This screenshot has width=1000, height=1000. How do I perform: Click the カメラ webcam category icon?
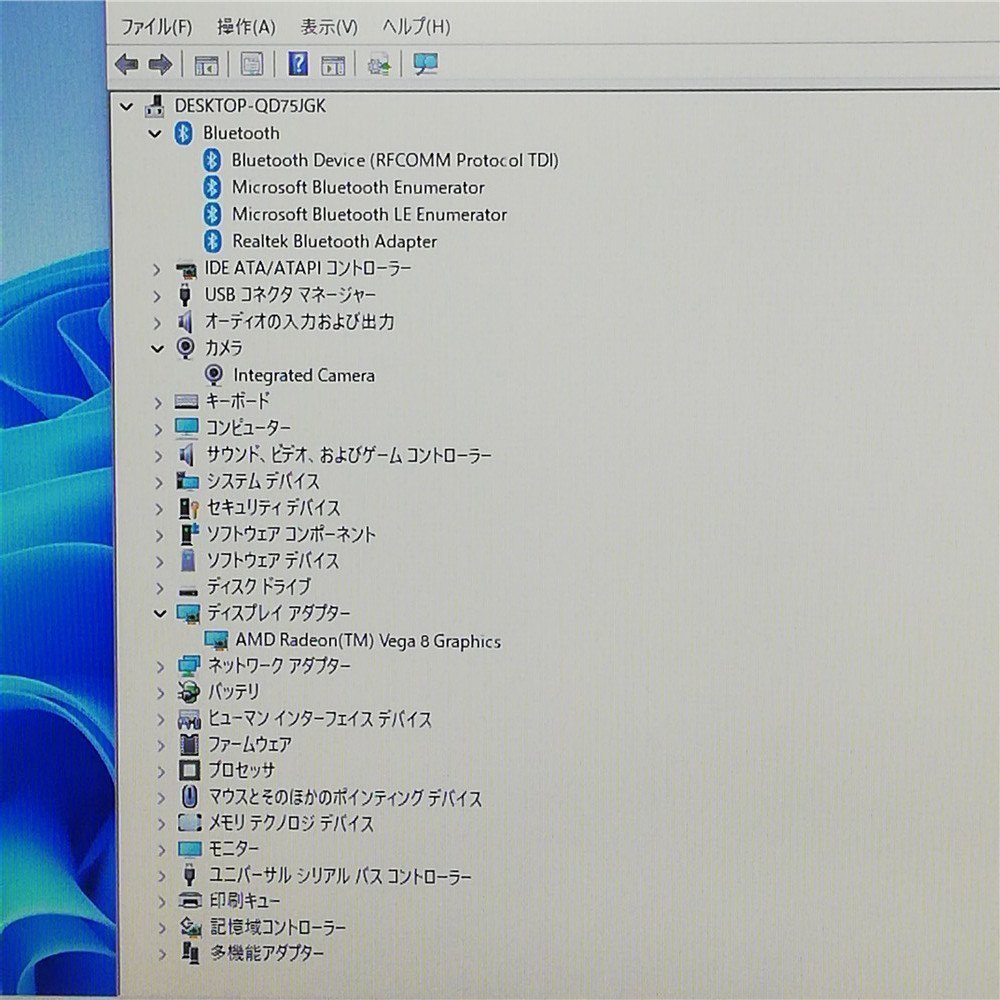[x=185, y=348]
